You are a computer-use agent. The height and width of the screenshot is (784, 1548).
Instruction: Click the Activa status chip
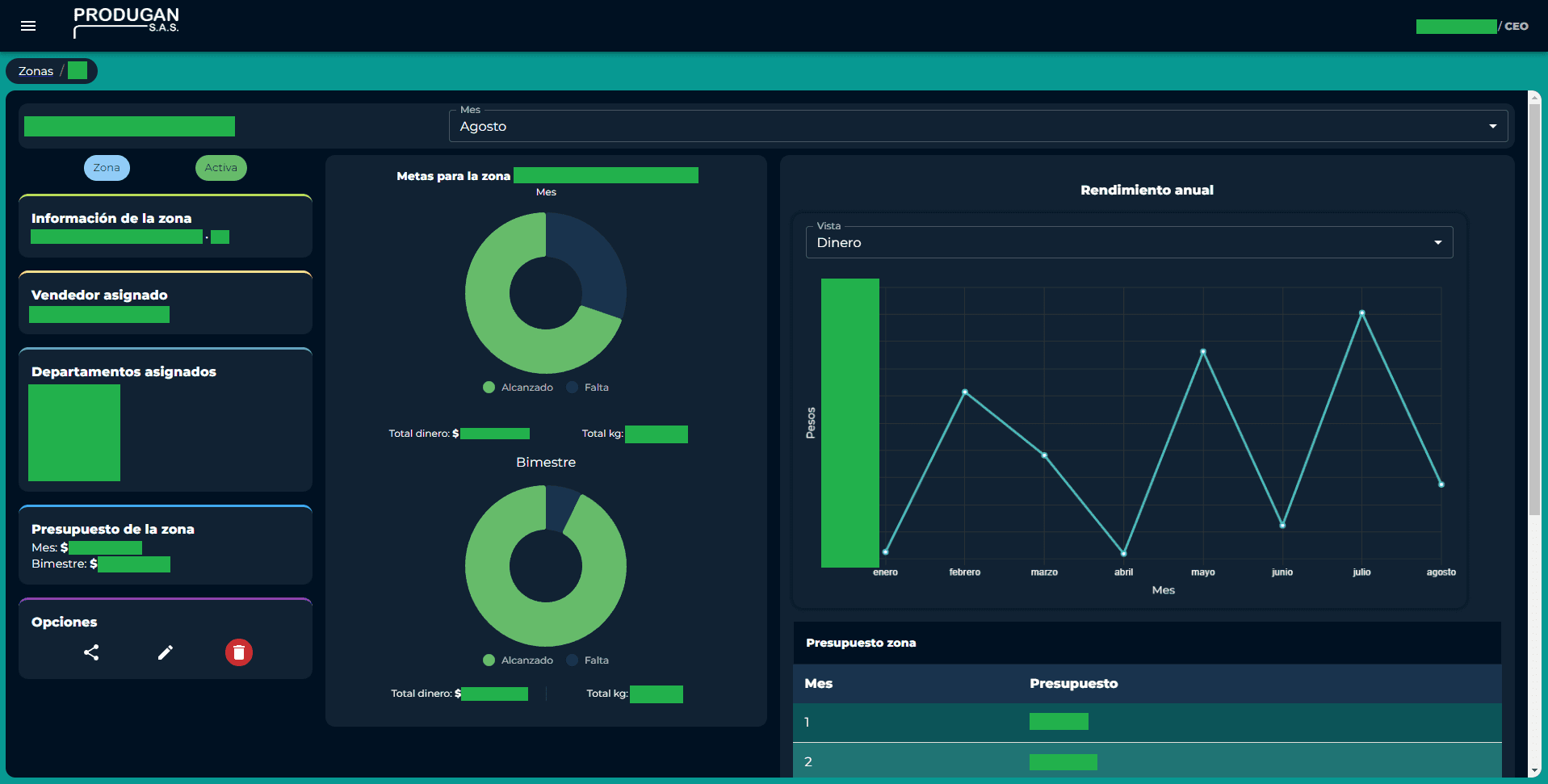click(x=220, y=168)
